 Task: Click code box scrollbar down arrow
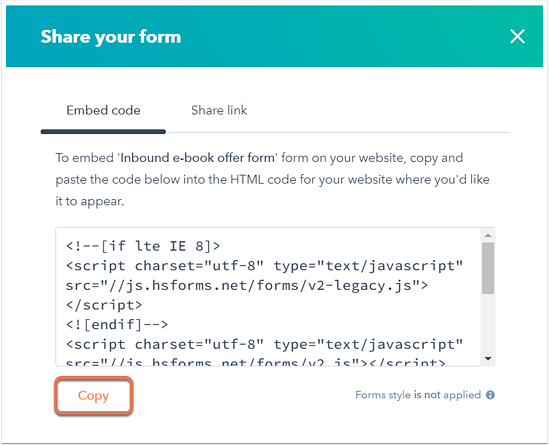coord(488,359)
